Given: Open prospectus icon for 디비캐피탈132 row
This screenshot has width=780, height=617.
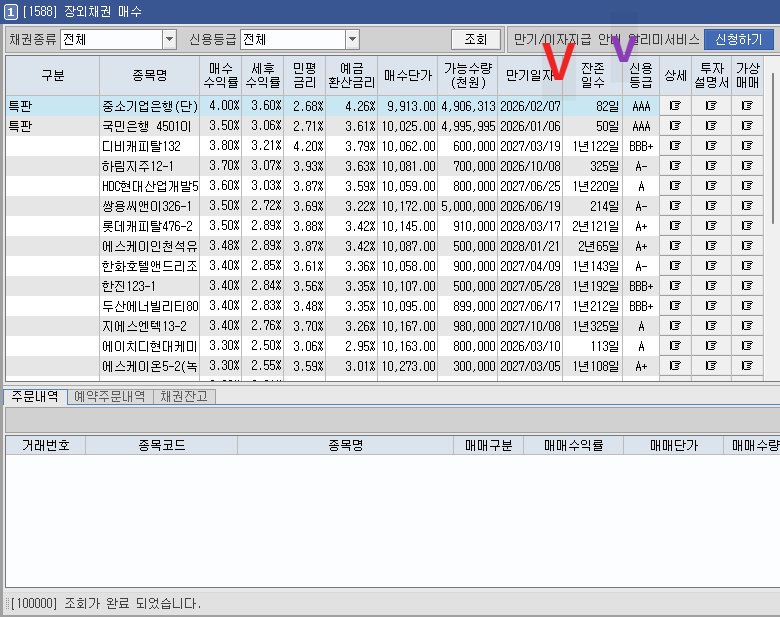Looking at the screenshot, I should click(x=711, y=146).
